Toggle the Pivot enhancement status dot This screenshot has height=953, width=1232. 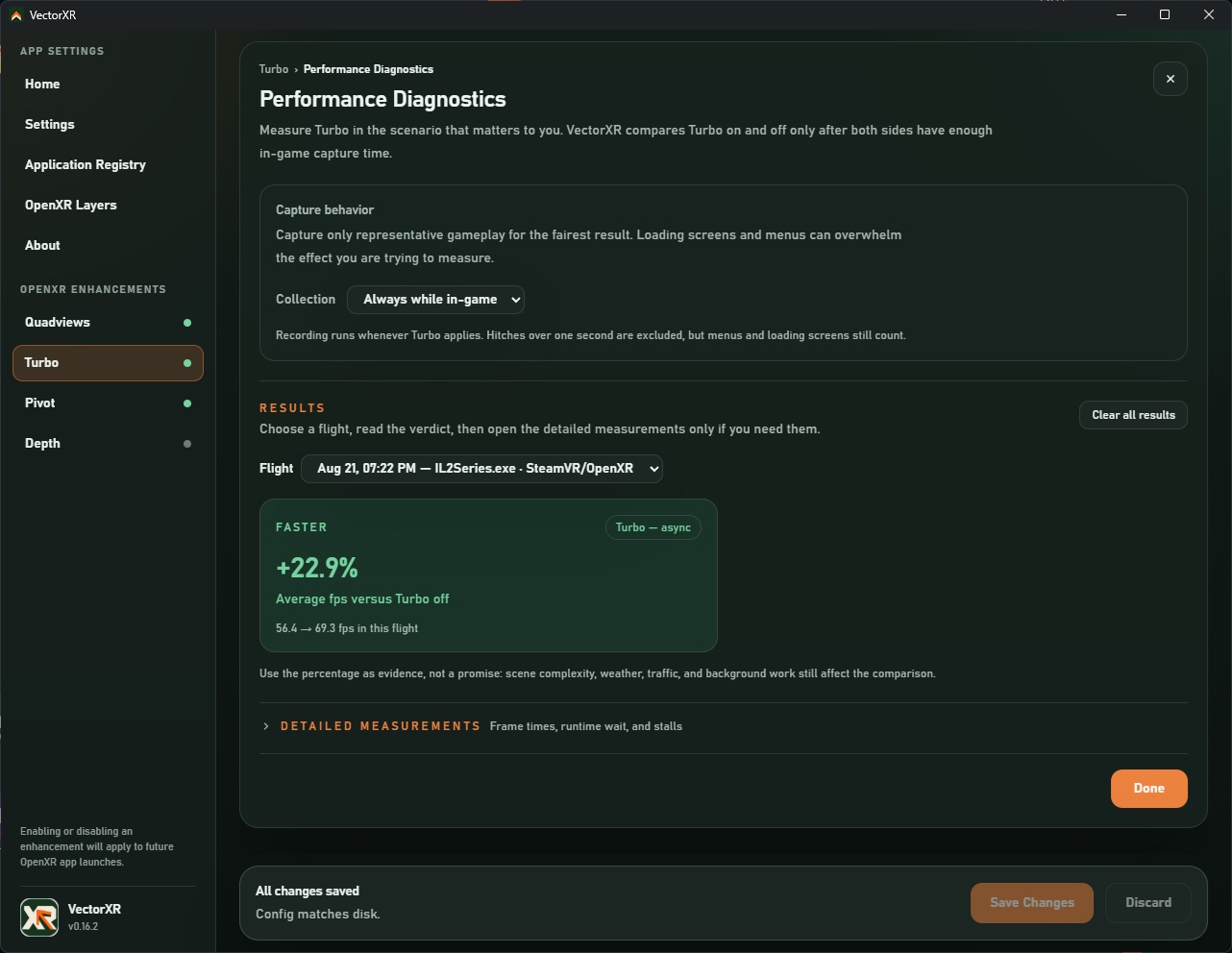pyautogui.click(x=187, y=403)
